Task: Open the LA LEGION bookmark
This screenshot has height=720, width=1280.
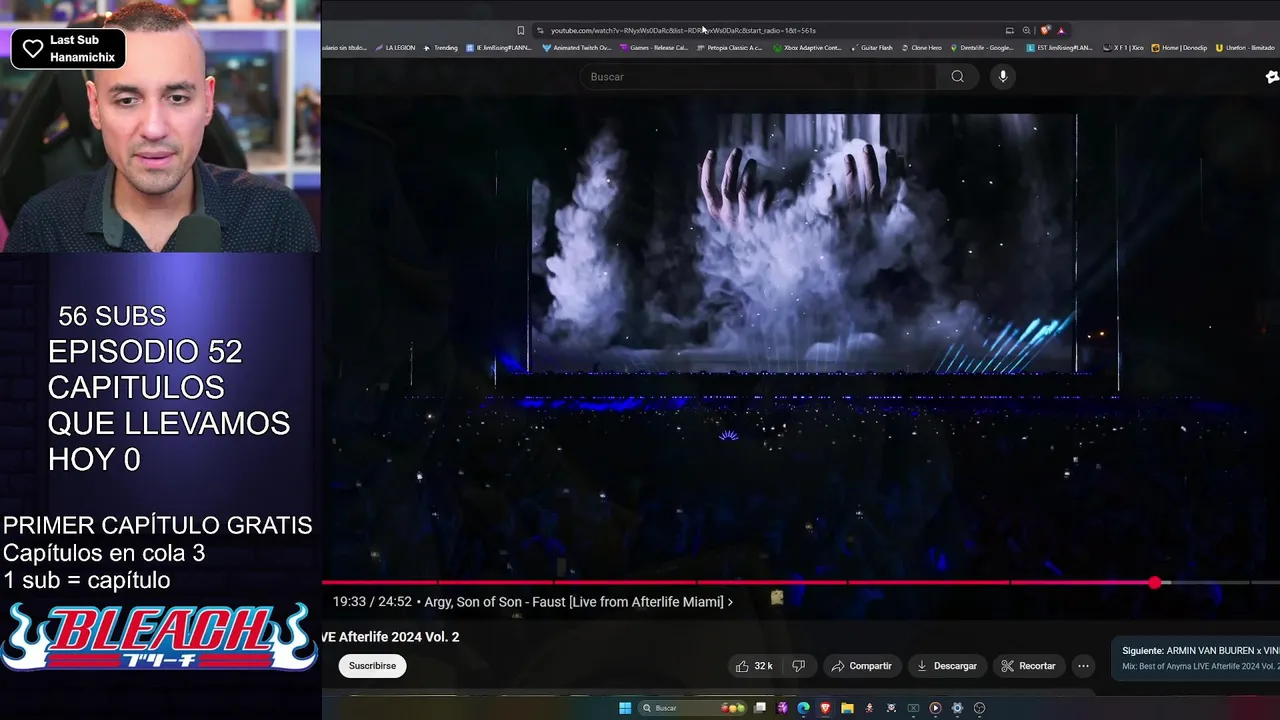Action: click(395, 48)
